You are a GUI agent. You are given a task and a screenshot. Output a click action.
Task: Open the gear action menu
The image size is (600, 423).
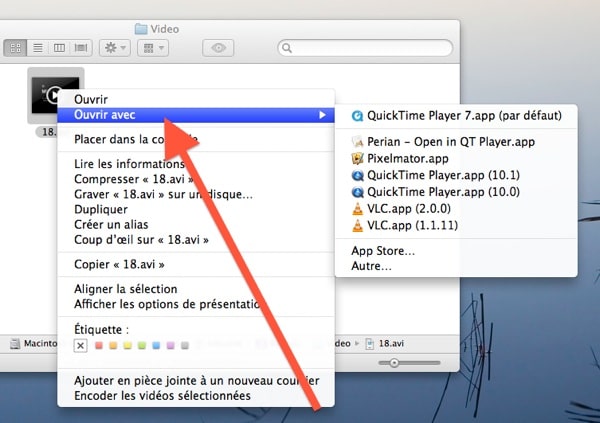click(115, 48)
